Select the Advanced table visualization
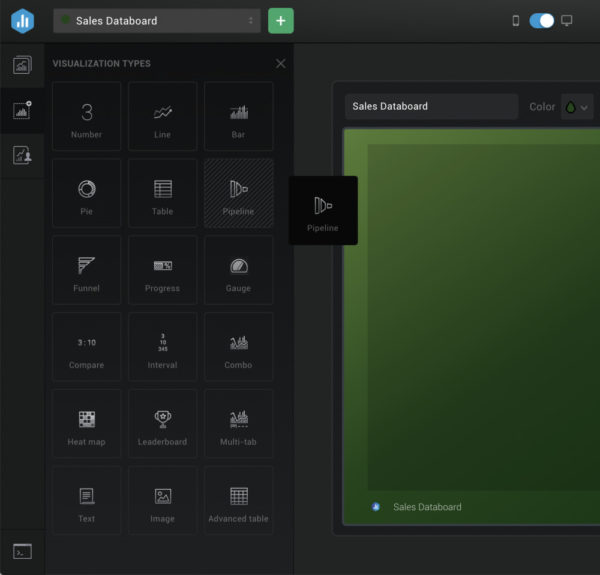Screen dimensions: 600x575 [x=238, y=501]
